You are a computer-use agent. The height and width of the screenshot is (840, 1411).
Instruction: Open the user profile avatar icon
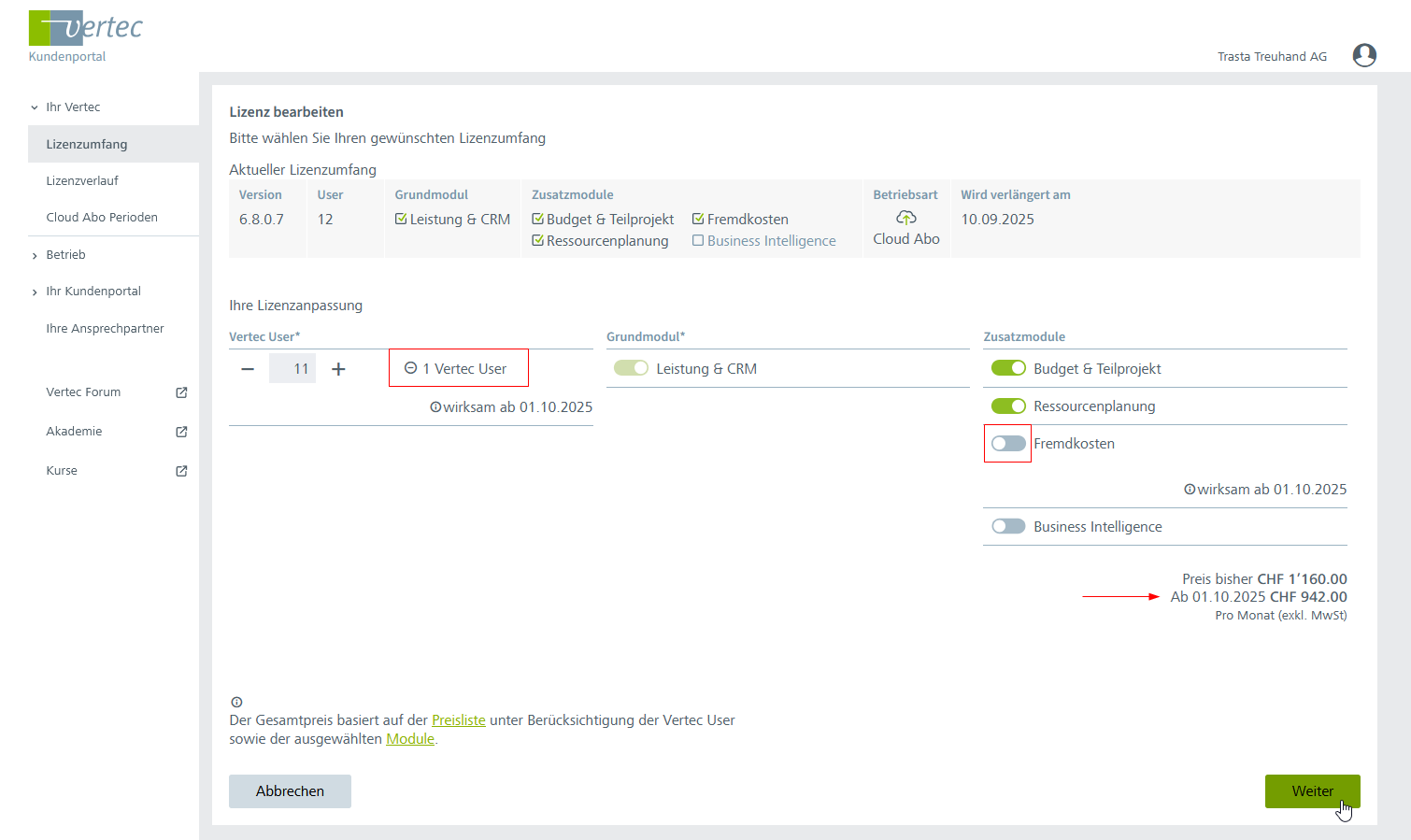pos(1364,56)
